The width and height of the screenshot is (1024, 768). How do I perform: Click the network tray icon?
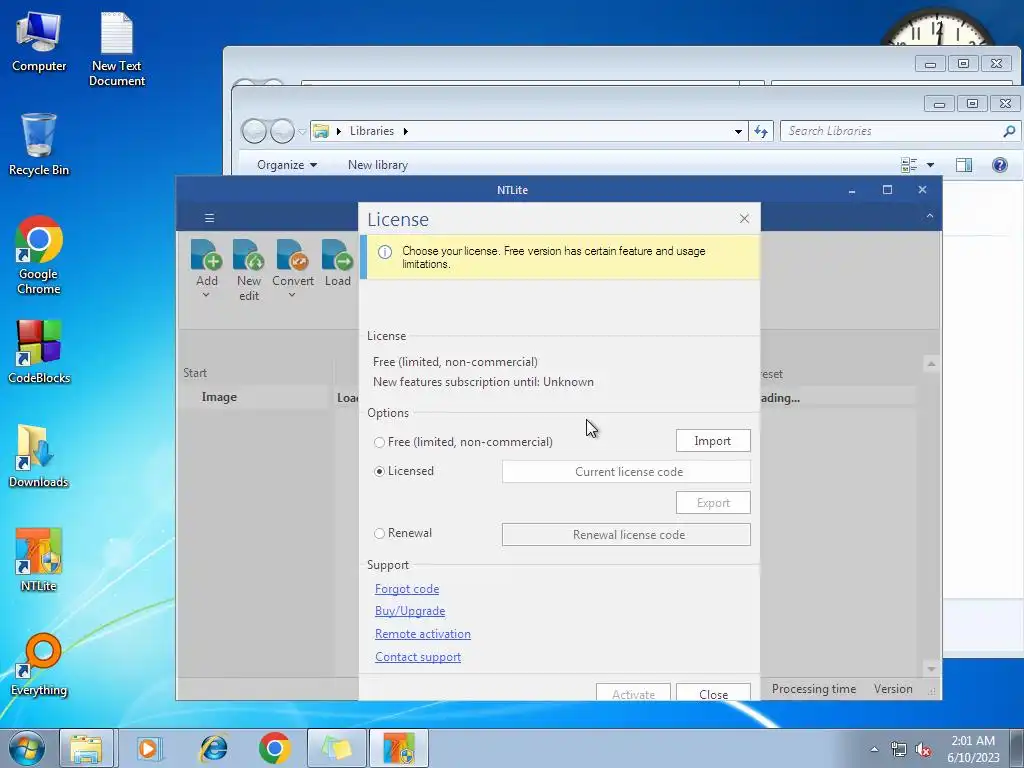pos(899,750)
